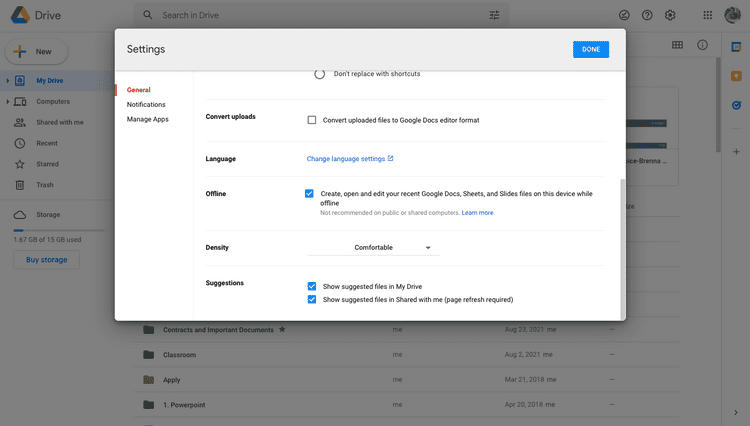Open Storage in sidebar
This screenshot has width=750, height=426.
[48, 215]
